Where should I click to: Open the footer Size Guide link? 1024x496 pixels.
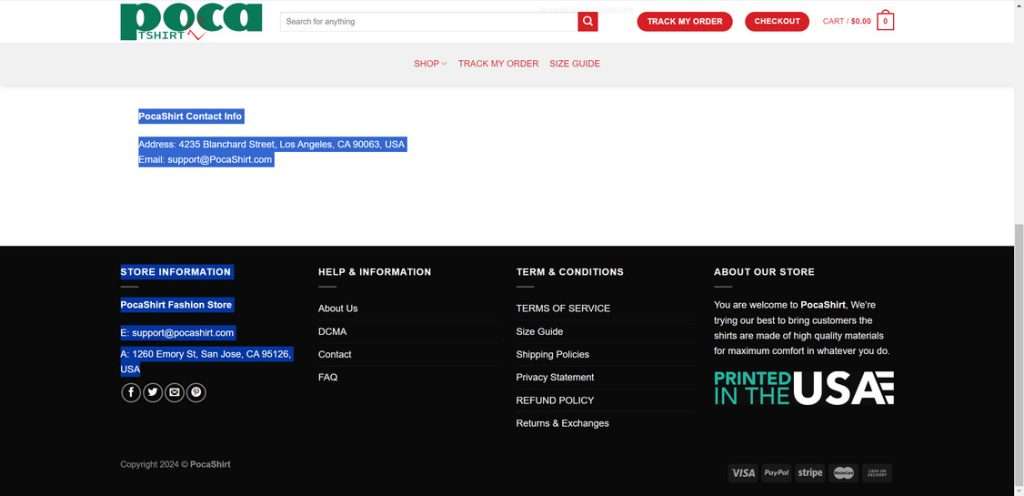[539, 332]
